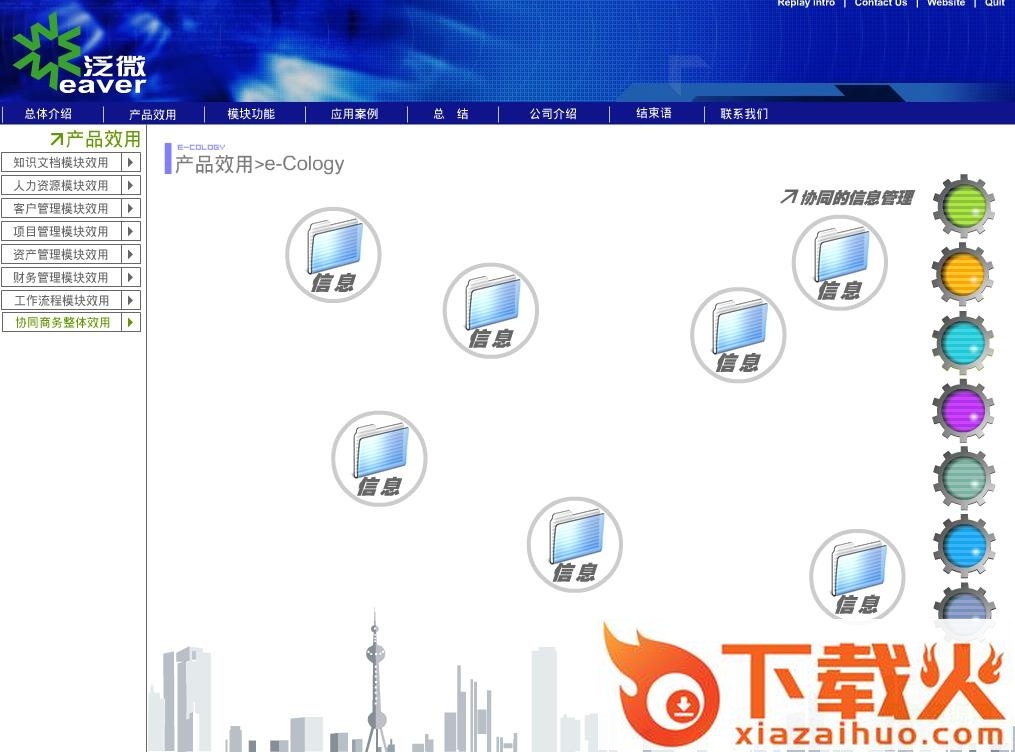Click the arrow icon before 协同的信息管理

point(789,197)
